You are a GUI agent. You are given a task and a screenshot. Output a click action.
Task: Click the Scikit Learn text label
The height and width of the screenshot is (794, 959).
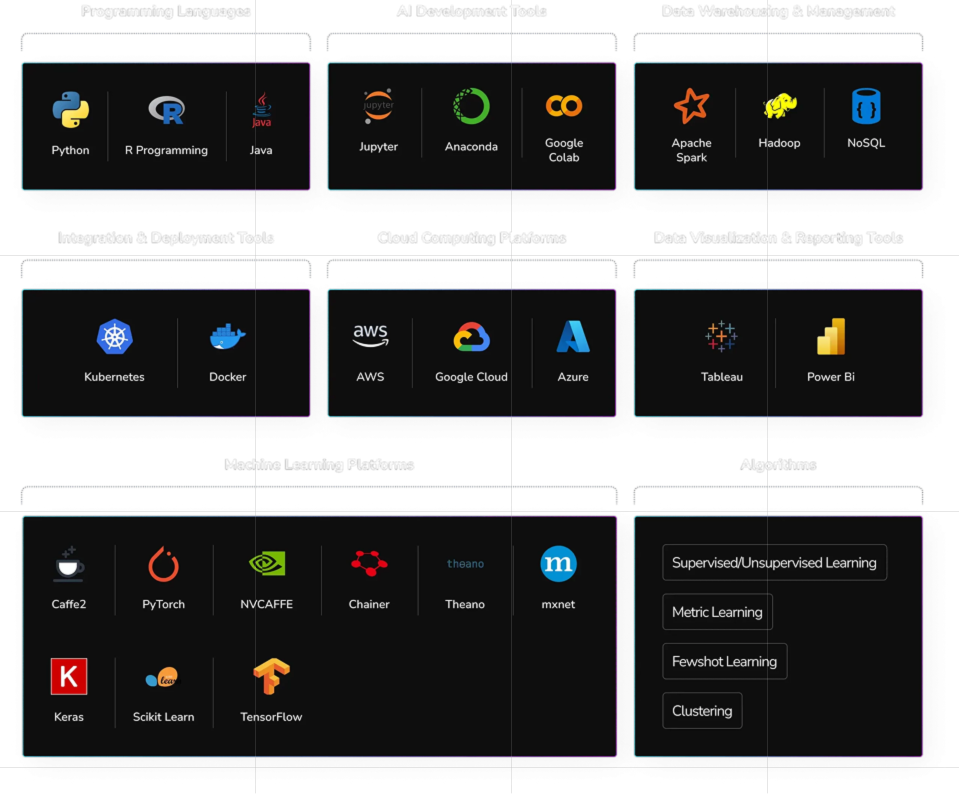pyautogui.click(x=163, y=716)
